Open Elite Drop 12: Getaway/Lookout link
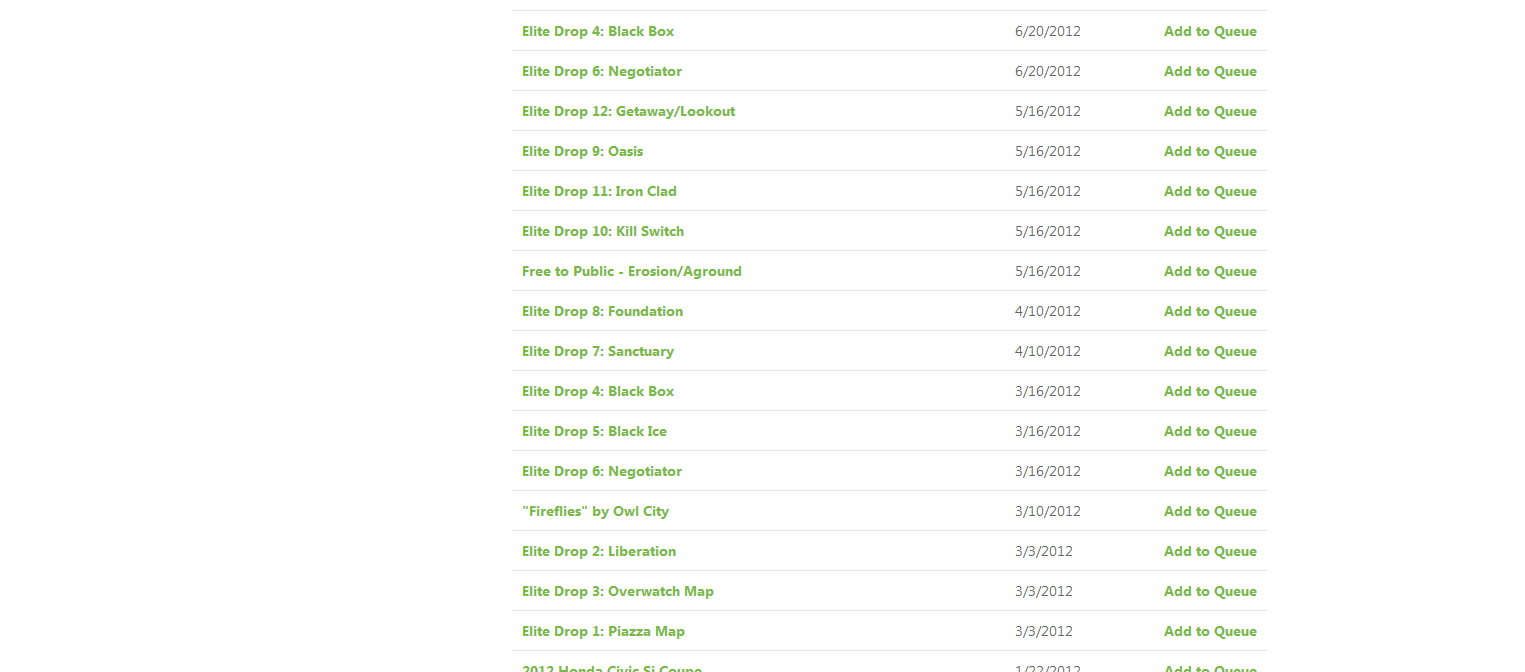The height and width of the screenshot is (672, 1525). click(628, 111)
